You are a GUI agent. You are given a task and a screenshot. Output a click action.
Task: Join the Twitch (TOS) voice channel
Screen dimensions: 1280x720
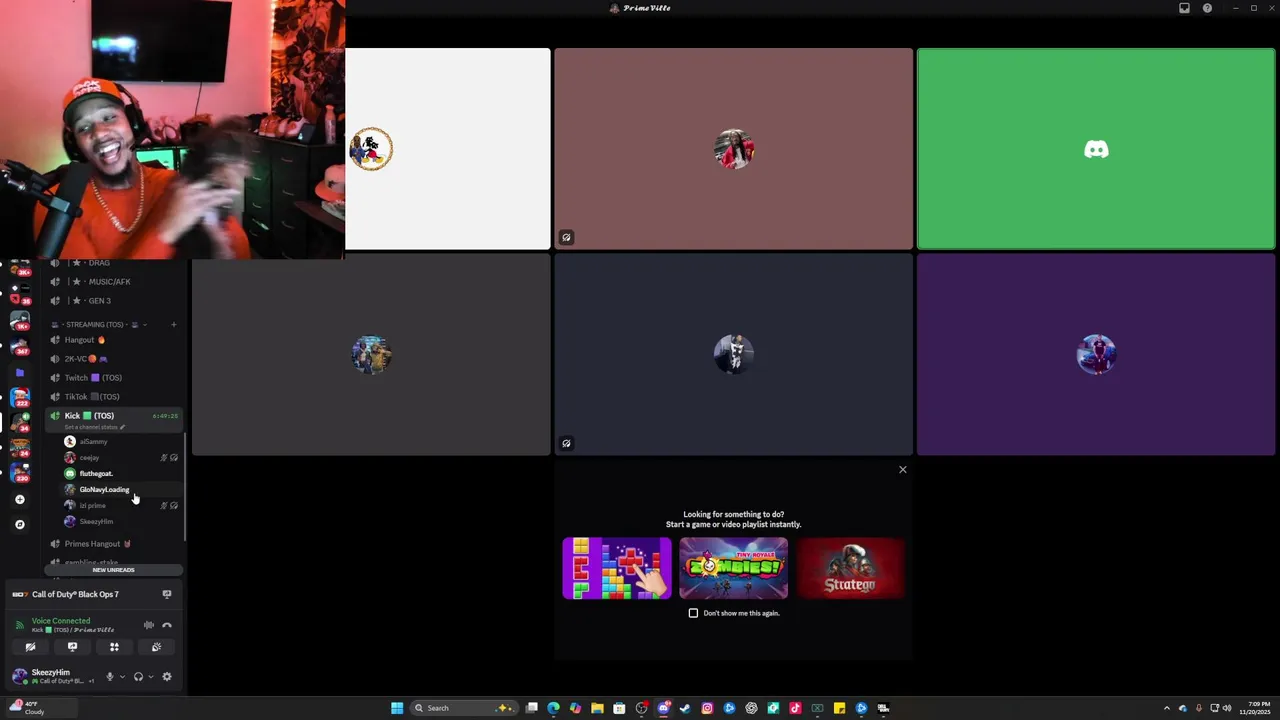[115, 378]
